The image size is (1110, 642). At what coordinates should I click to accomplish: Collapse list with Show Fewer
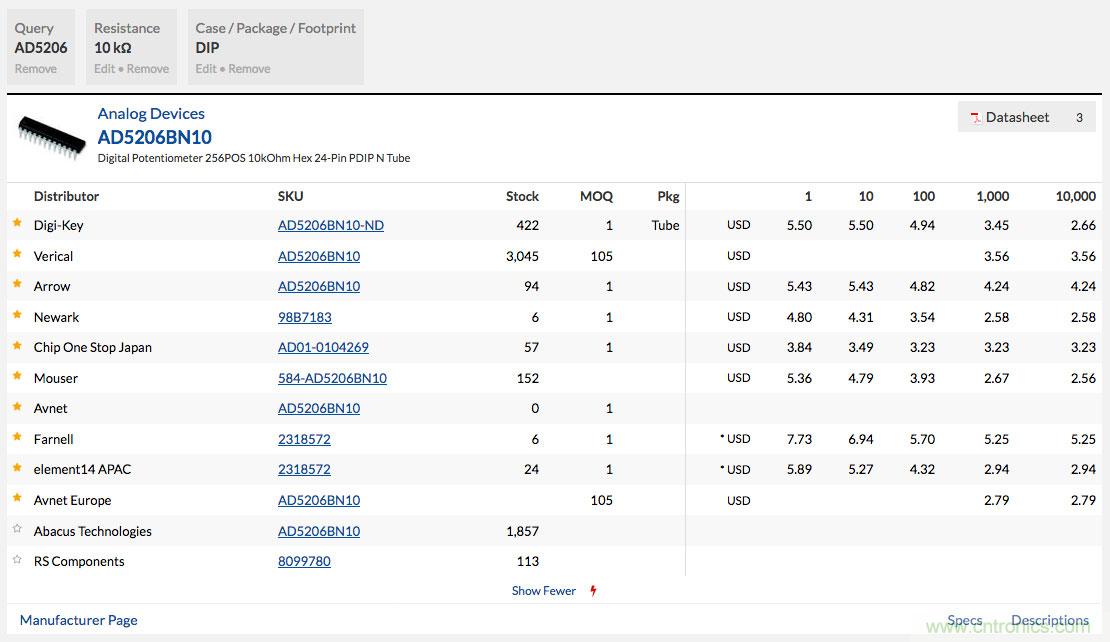[543, 591]
